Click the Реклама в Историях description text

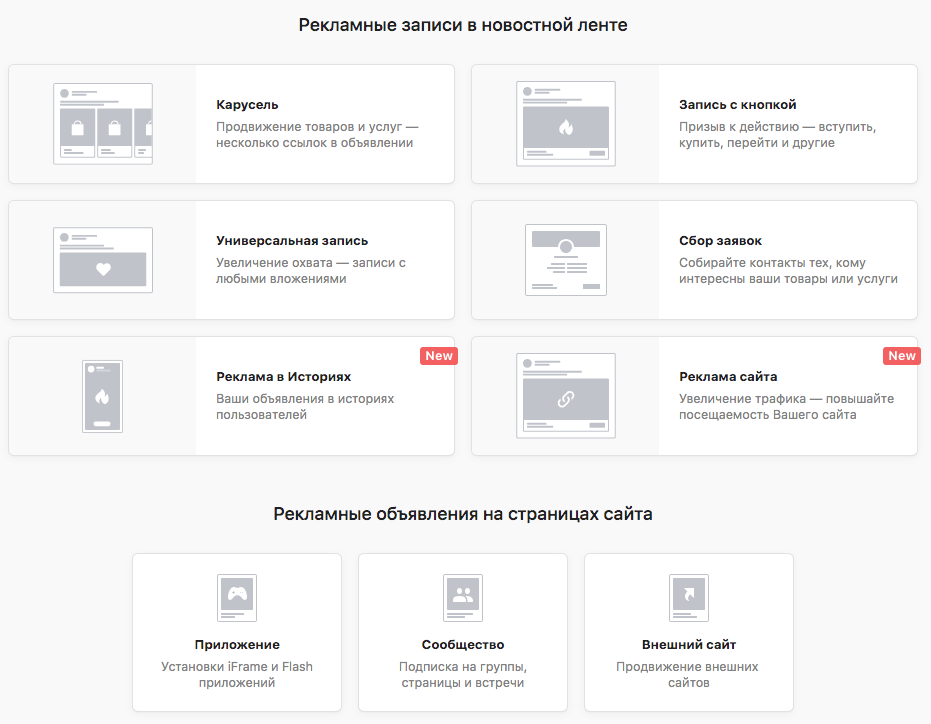point(305,407)
